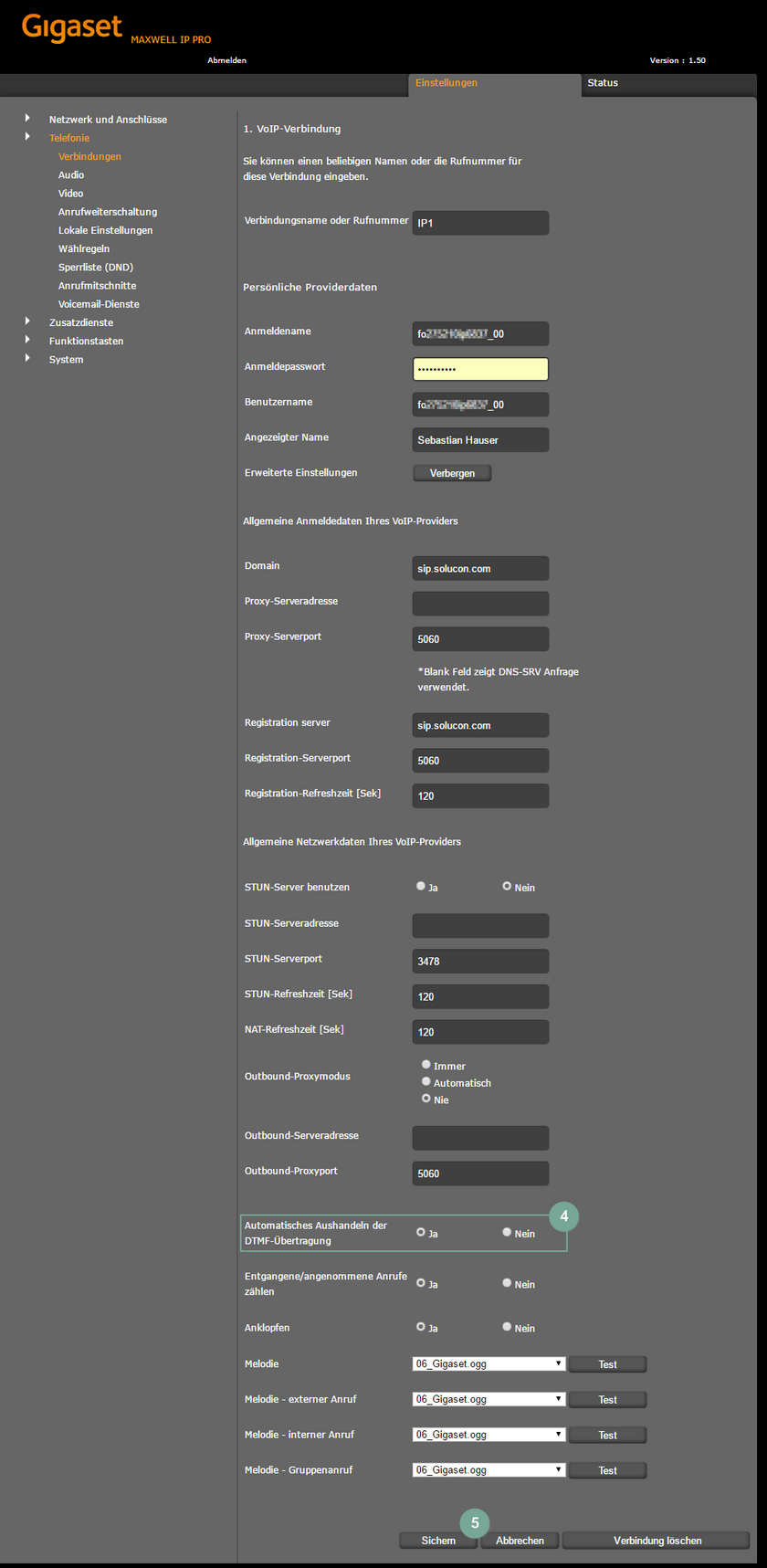Set Outbound-Proxymodus to Automatisch
Viewport: 767px width, 1568px height.
click(426, 1082)
